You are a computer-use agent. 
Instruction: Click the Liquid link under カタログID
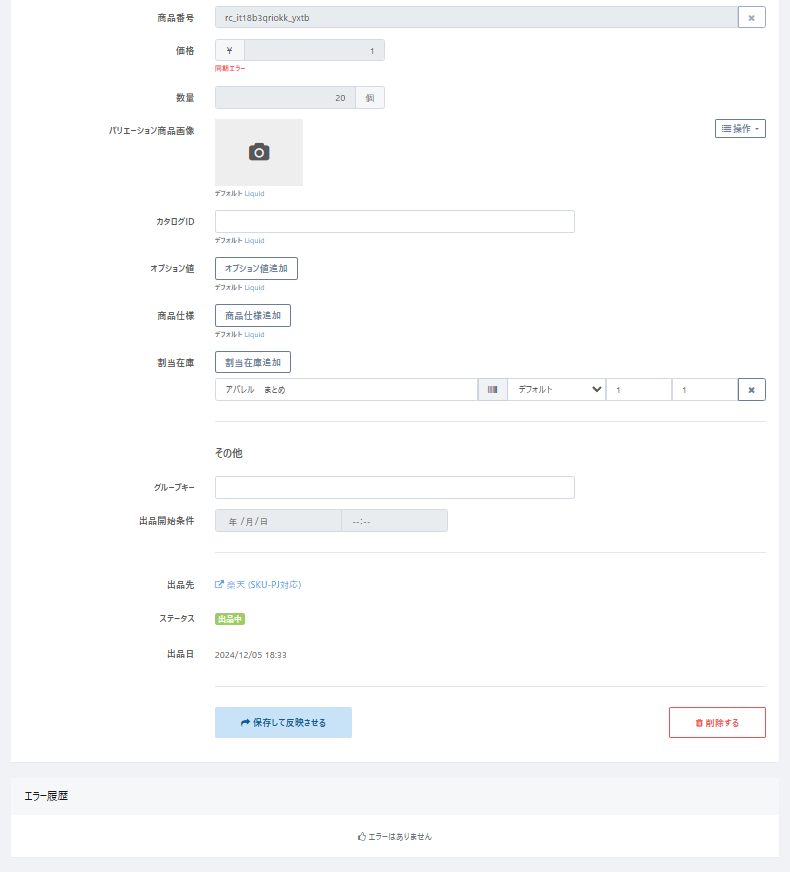[x=255, y=240]
